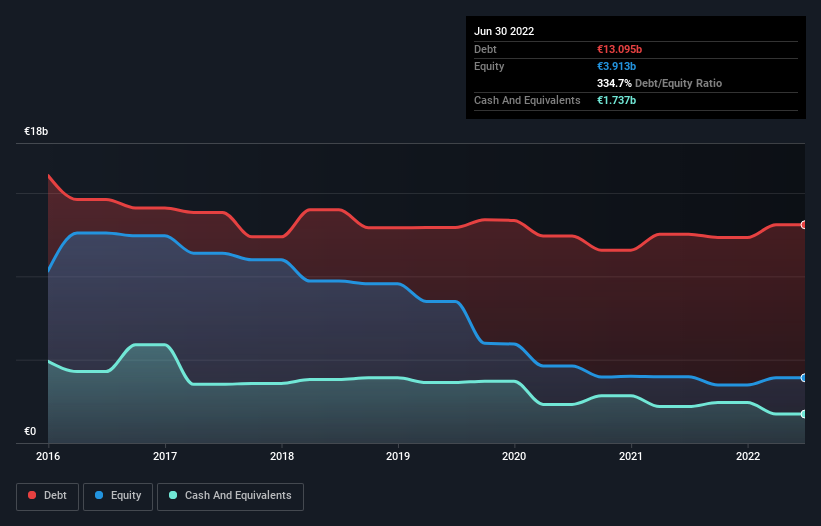Click the Equity label in tooltip
Screen dimensions: 821x526
[489, 66]
